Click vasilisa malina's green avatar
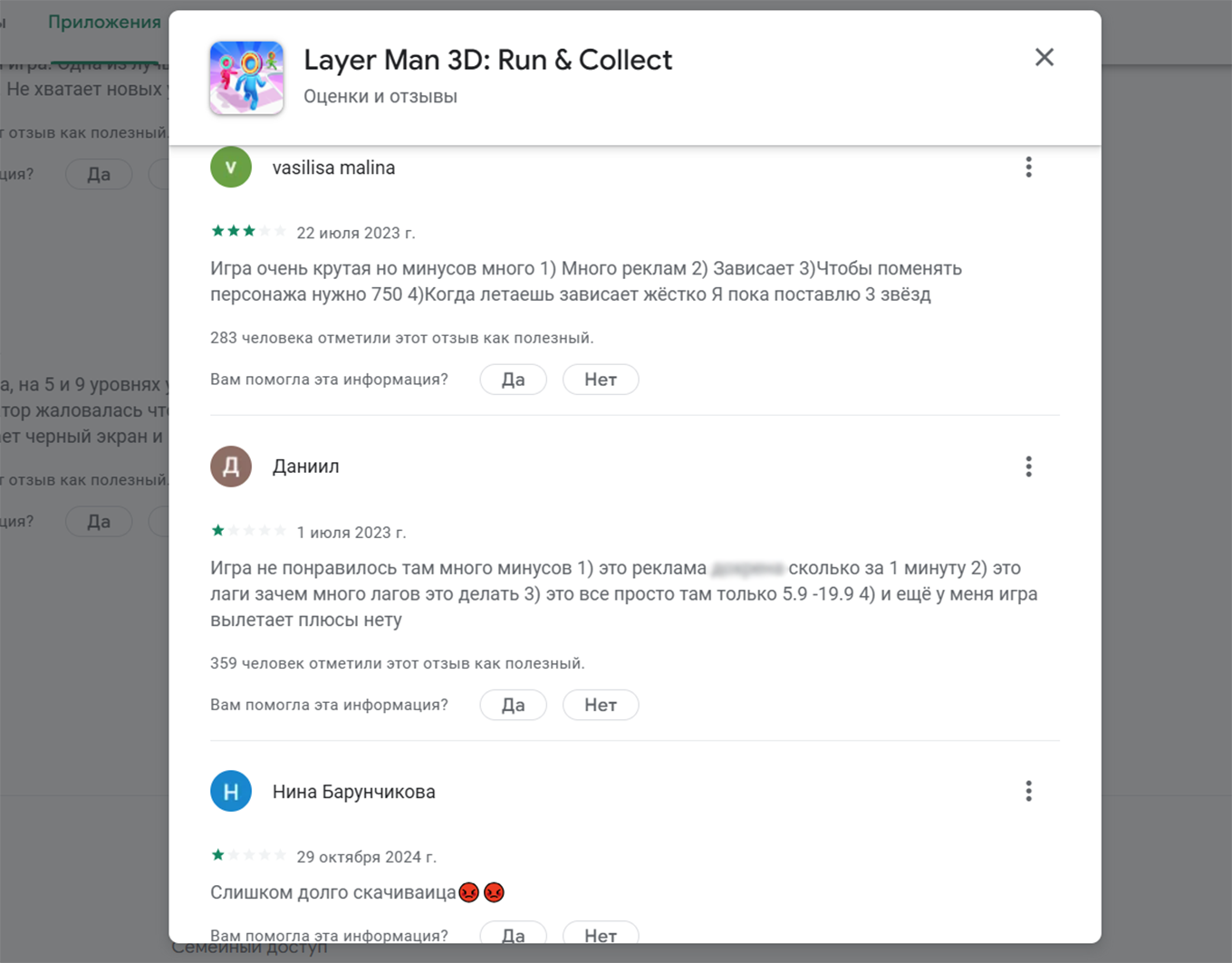 click(x=231, y=168)
